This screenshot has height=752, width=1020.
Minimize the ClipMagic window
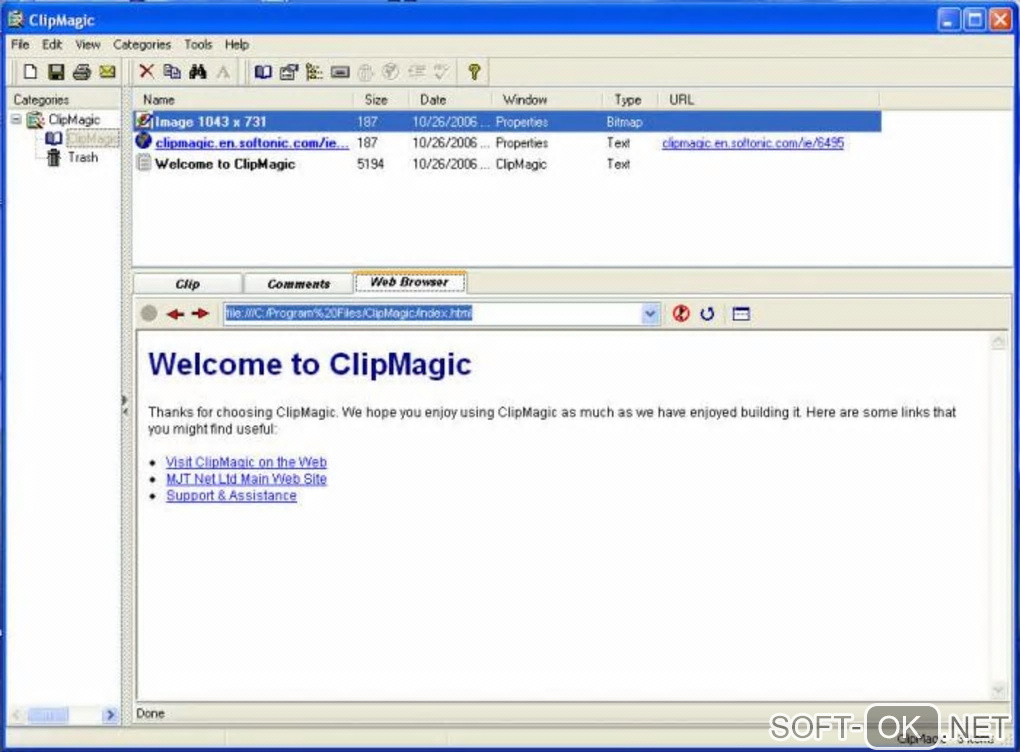pyautogui.click(x=948, y=20)
